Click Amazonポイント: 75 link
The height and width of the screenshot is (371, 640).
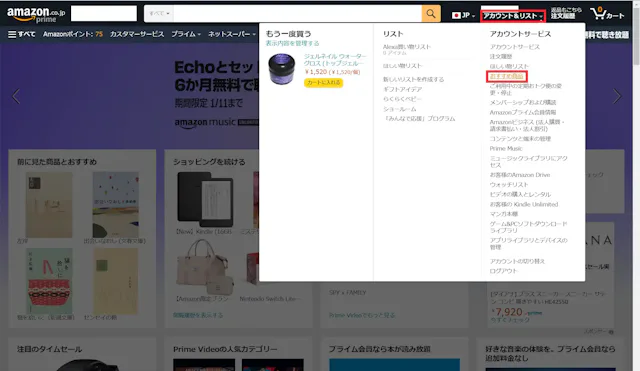tap(73, 34)
